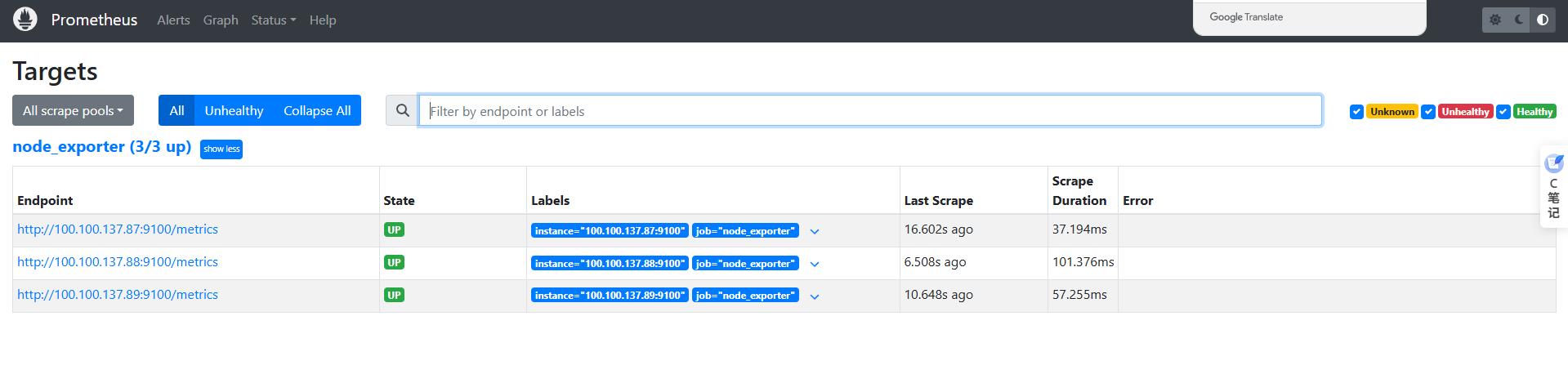1568x392 pixels.
Task: Open the Status dropdown menu
Action: 274,20
